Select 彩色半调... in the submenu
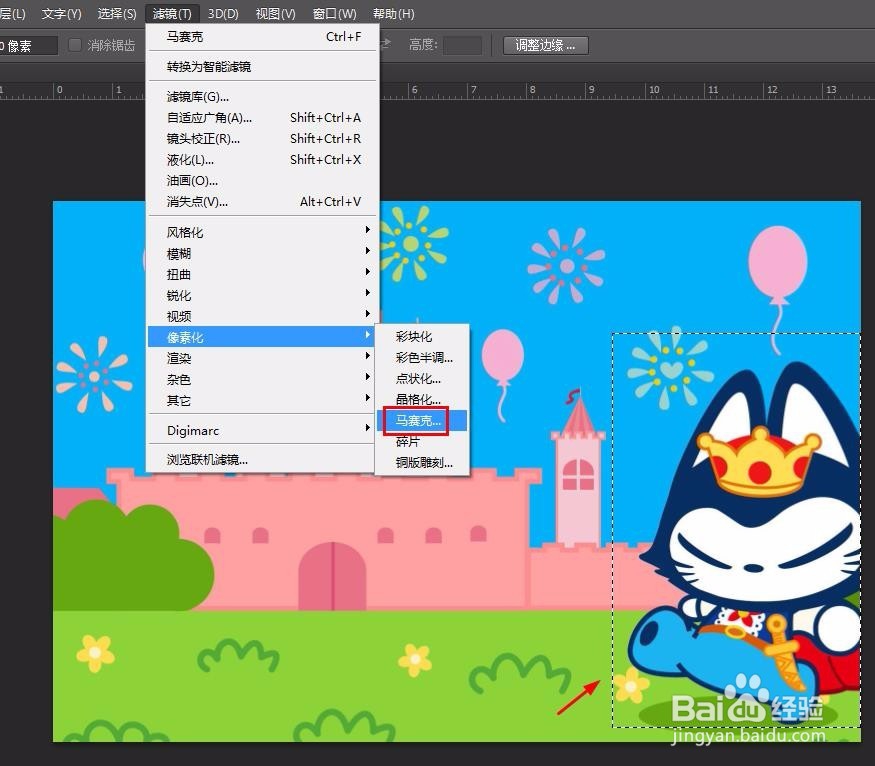 pyautogui.click(x=422, y=357)
